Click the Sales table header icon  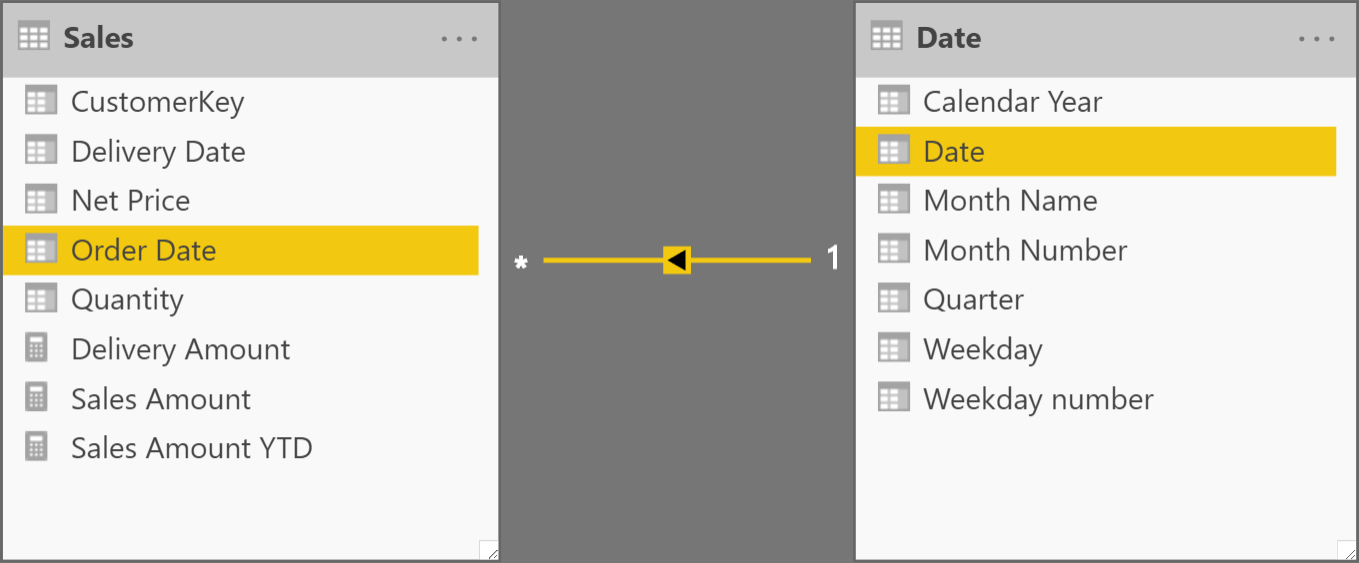pyautogui.click(x=34, y=38)
